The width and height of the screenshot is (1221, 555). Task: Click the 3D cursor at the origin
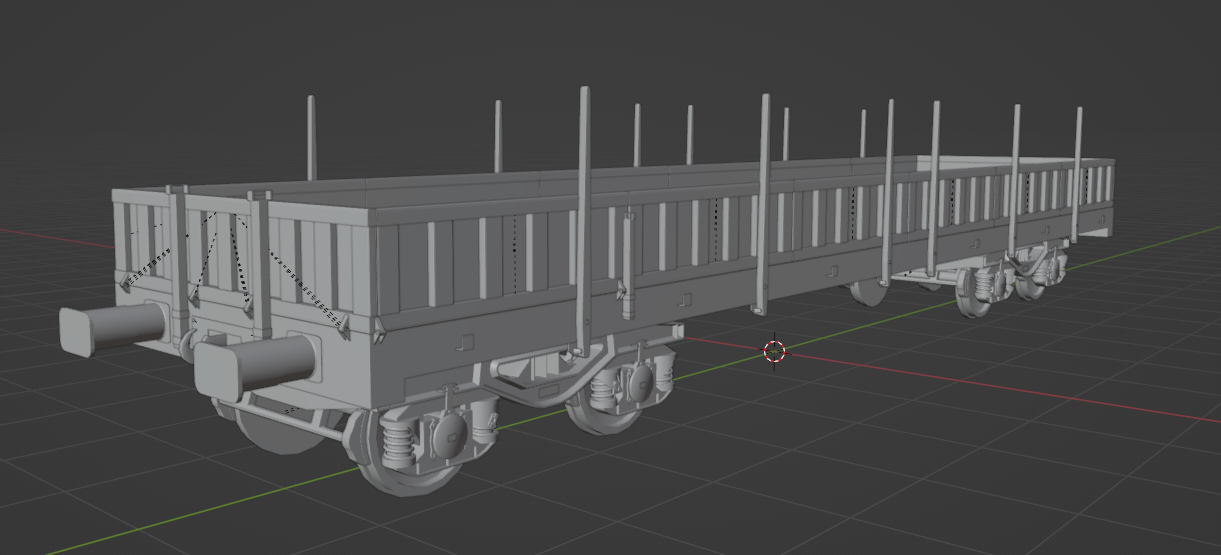(x=774, y=351)
